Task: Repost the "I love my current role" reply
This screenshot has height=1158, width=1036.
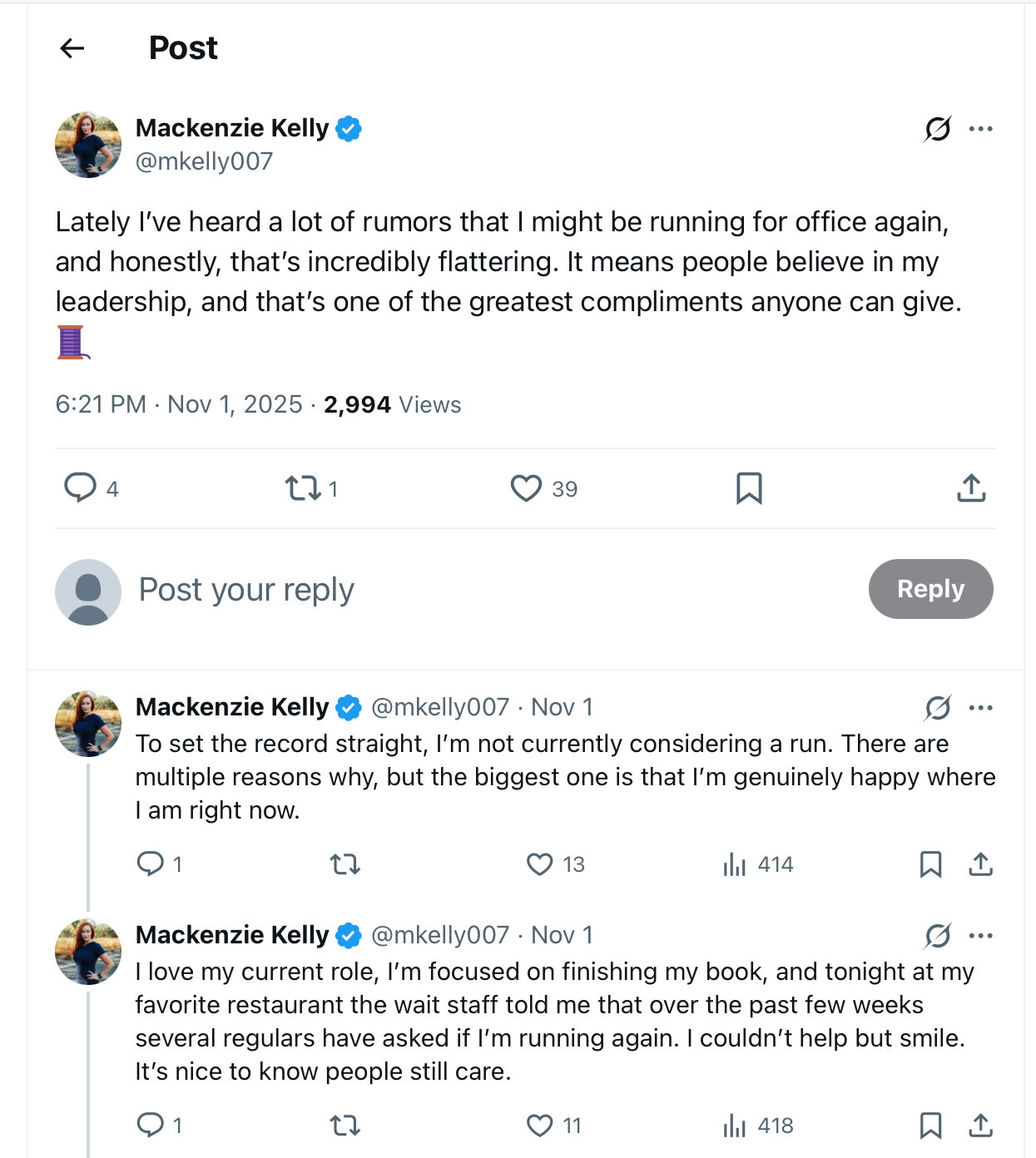Action: [x=345, y=1126]
